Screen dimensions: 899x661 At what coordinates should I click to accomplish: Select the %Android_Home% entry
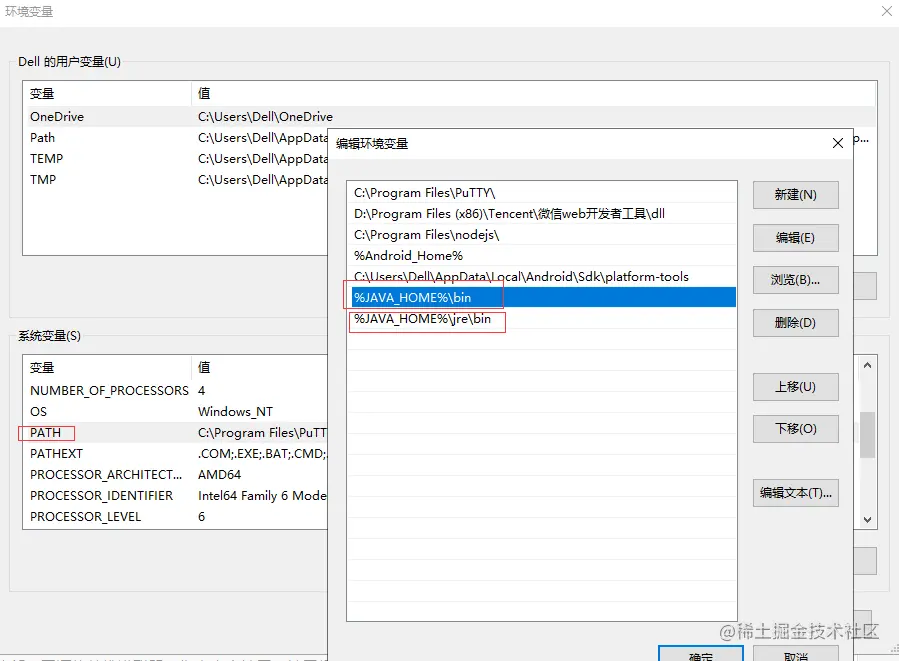[542, 256]
